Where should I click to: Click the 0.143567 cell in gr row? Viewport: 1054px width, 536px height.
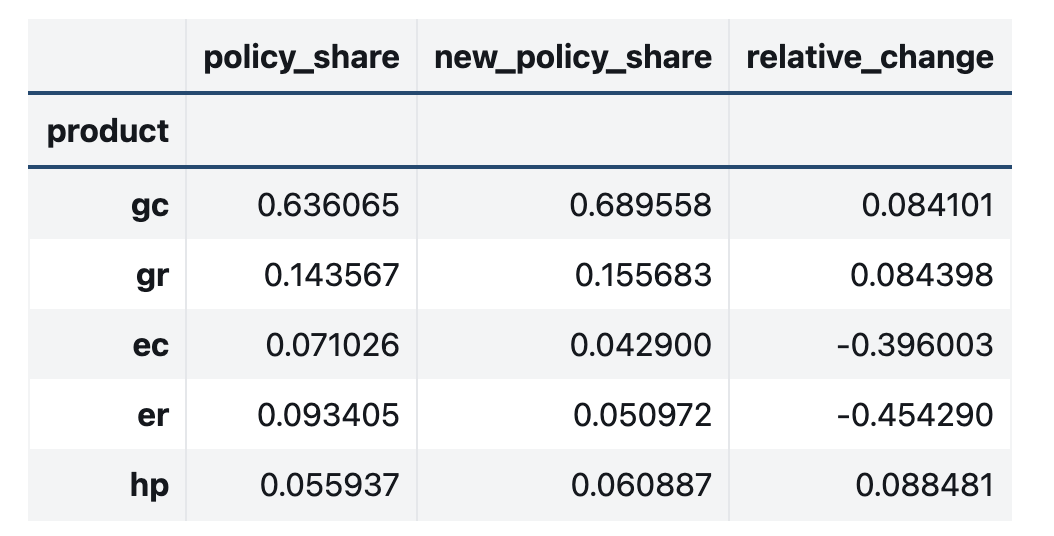click(329, 275)
